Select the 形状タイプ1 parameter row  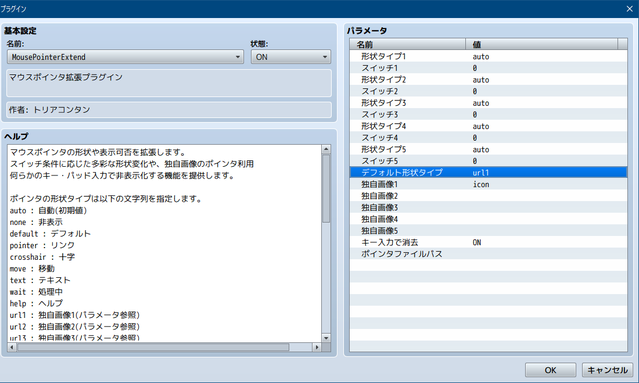pyautogui.click(x=488, y=56)
